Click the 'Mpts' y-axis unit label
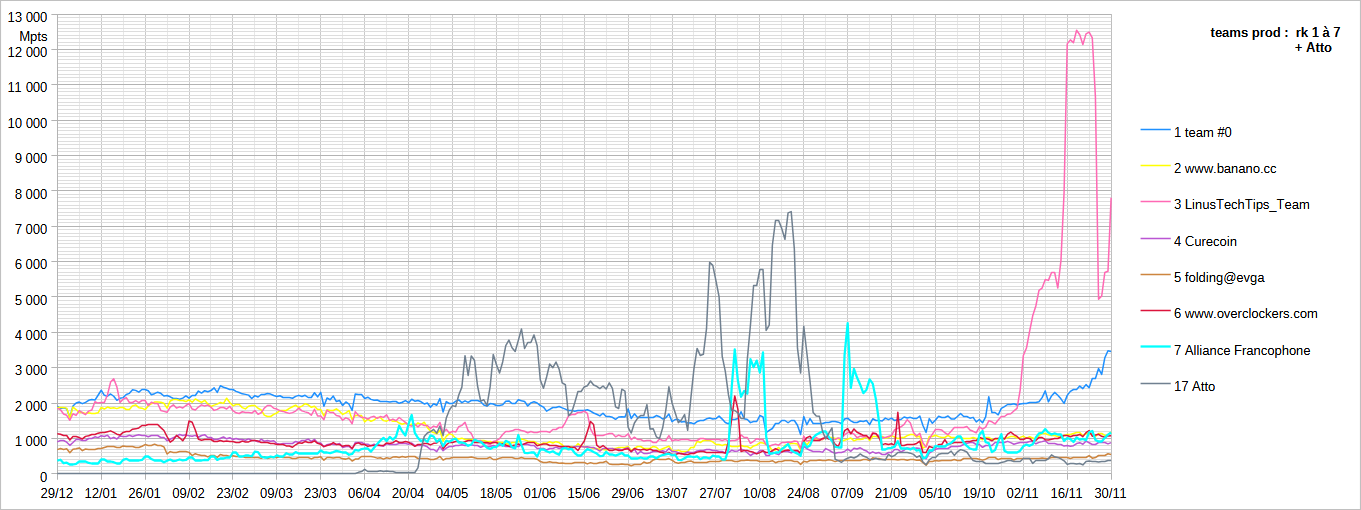The width and height of the screenshot is (1361, 510). point(33,36)
